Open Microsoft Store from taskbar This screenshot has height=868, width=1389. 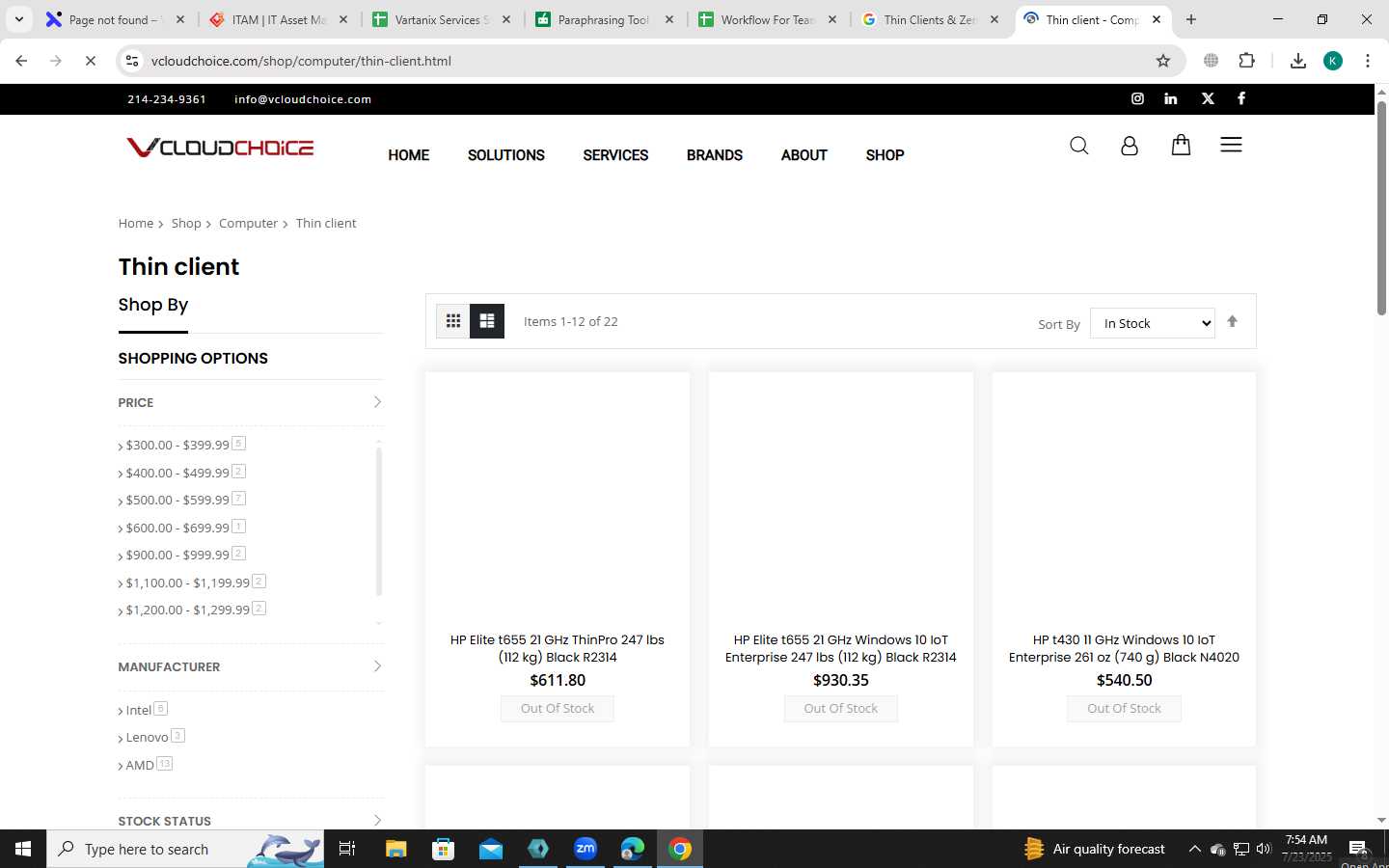(x=444, y=849)
